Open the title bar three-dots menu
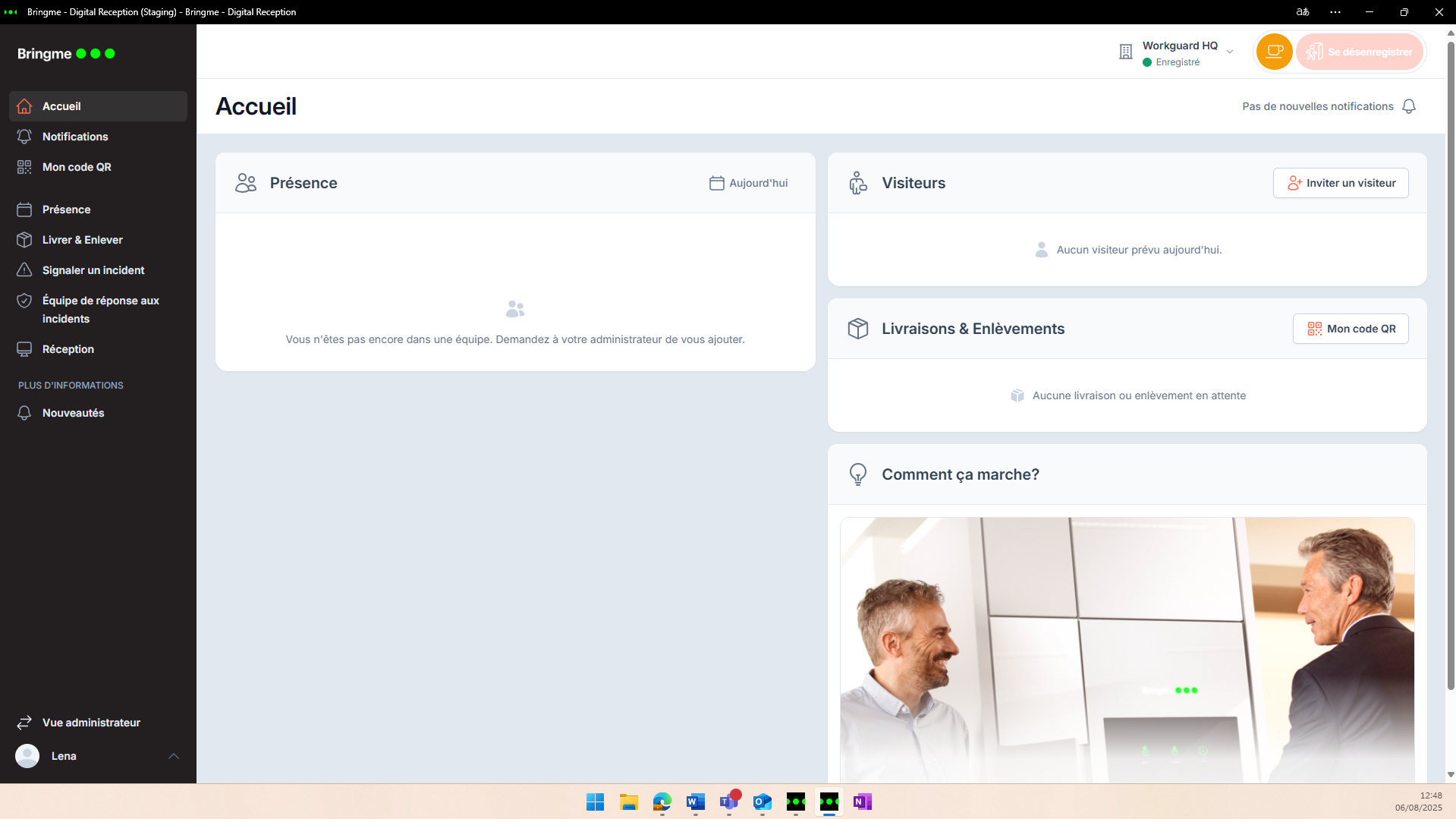The image size is (1456, 819). click(x=1335, y=12)
